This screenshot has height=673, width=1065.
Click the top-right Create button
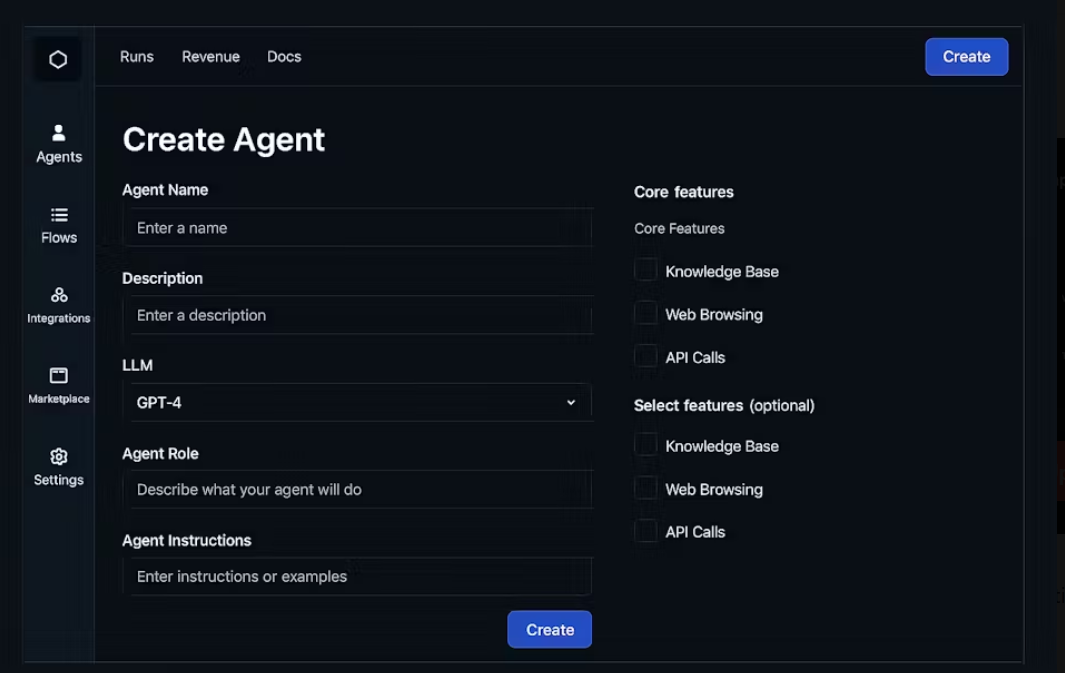pyautogui.click(x=967, y=56)
